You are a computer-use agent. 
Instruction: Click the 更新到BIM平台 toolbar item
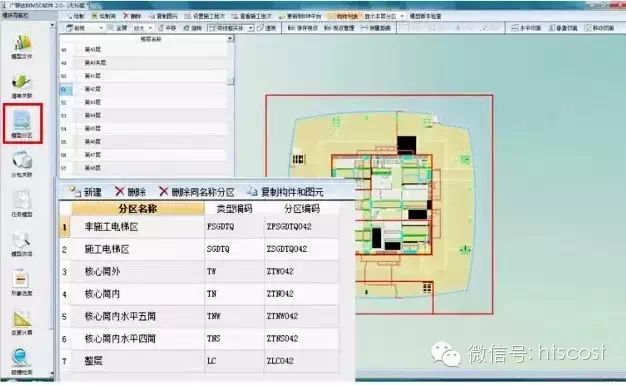pyautogui.click(x=300, y=16)
